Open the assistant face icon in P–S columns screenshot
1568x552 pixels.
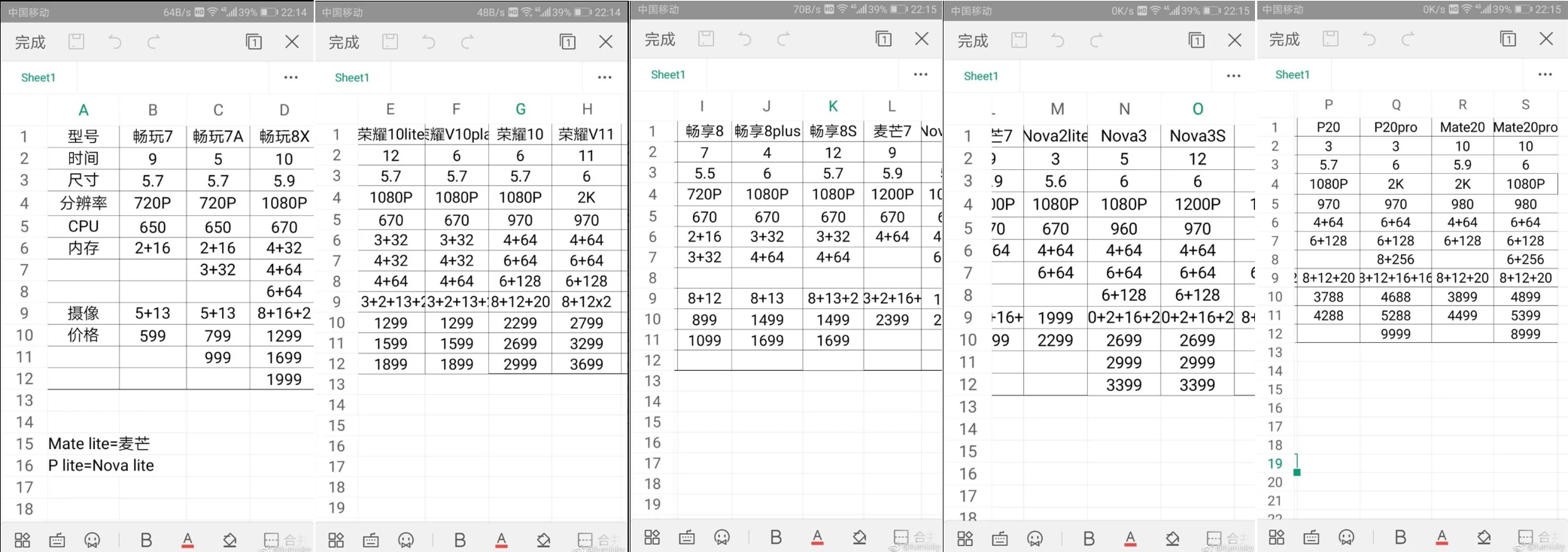[1347, 537]
